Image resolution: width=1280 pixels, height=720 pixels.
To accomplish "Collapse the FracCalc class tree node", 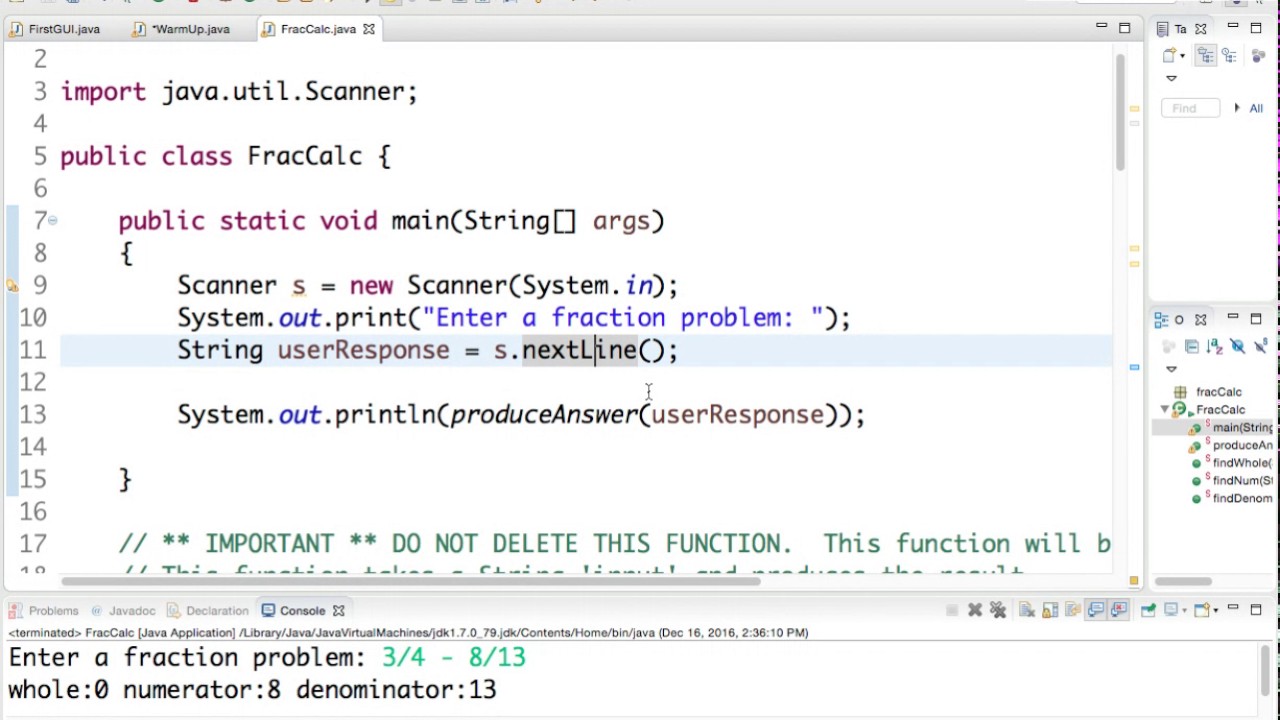I will 1165,410.
